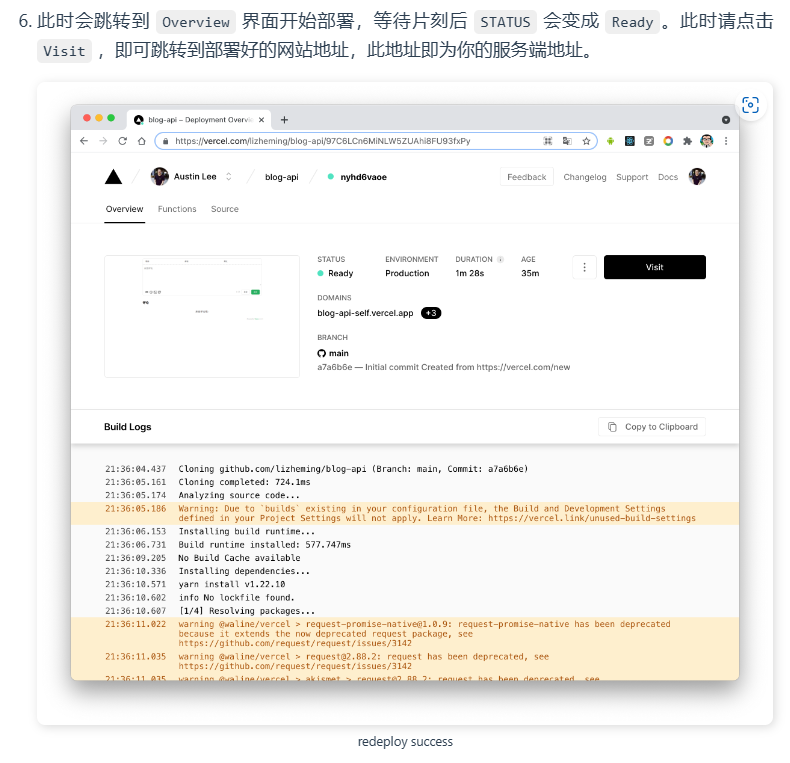Open the Extensions puzzle piece menu

687,141
